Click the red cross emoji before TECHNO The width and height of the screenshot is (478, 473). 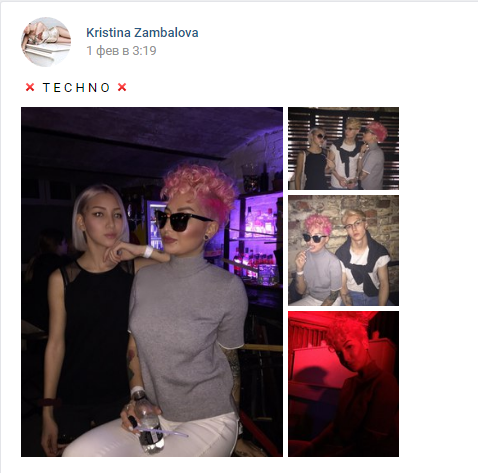point(30,87)
